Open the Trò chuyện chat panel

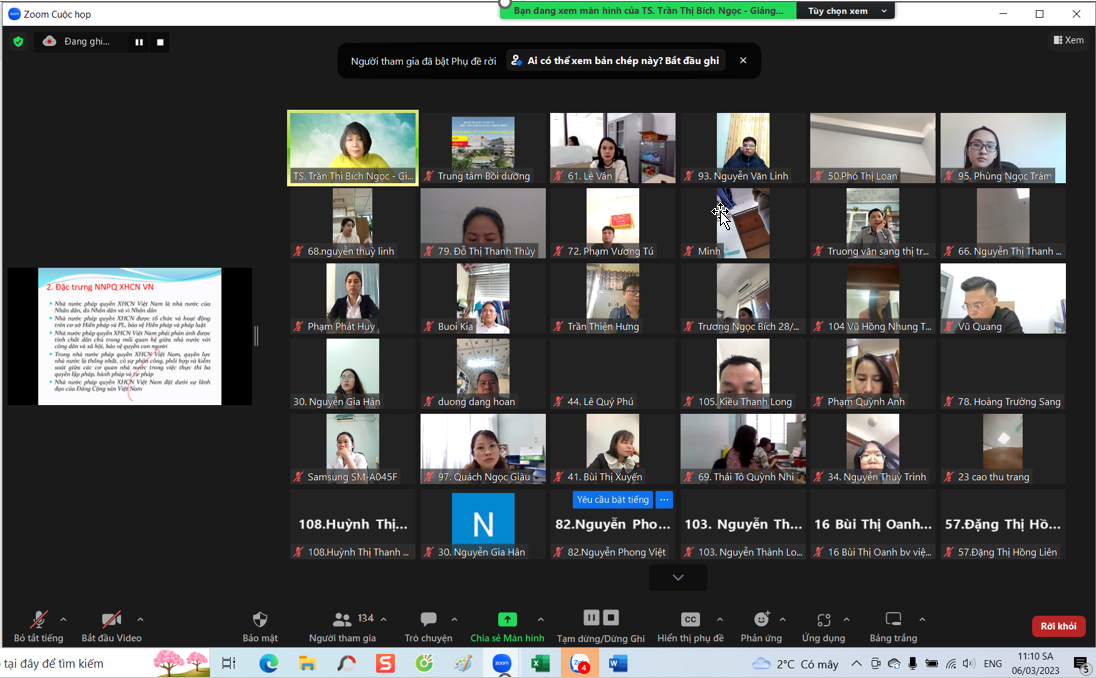[428, 620]
